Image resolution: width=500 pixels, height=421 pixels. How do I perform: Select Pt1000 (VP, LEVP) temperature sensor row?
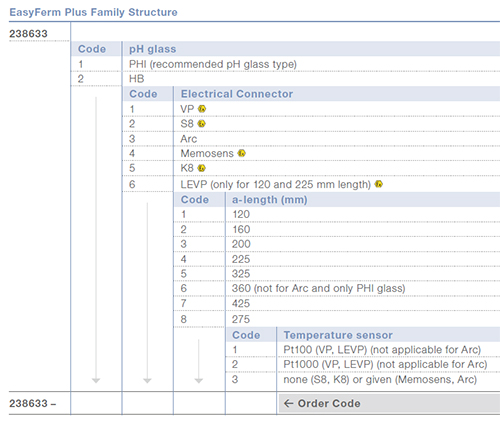pyautogui.click(x=363, y=364)
